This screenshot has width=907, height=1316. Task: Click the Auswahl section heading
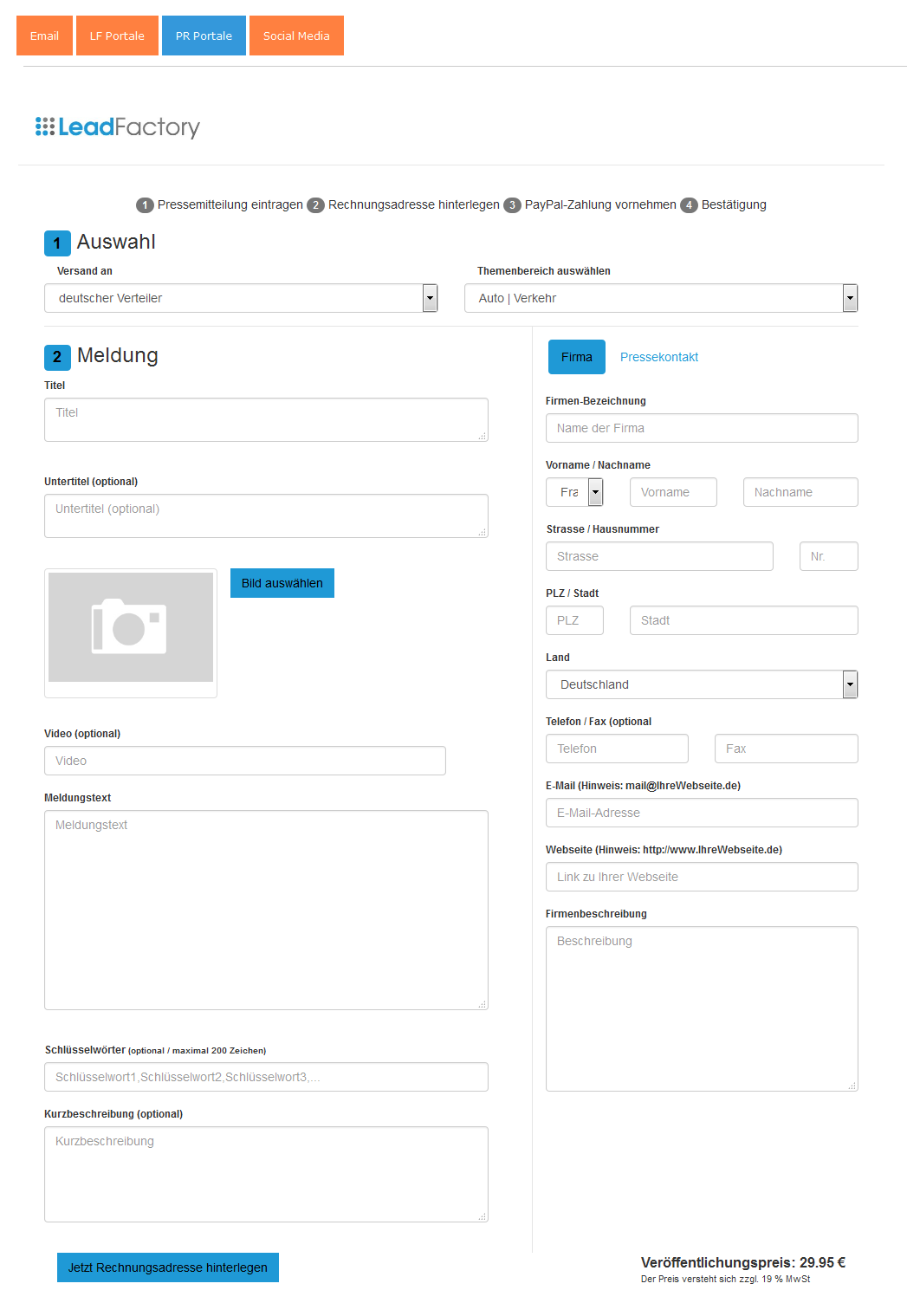116,242
